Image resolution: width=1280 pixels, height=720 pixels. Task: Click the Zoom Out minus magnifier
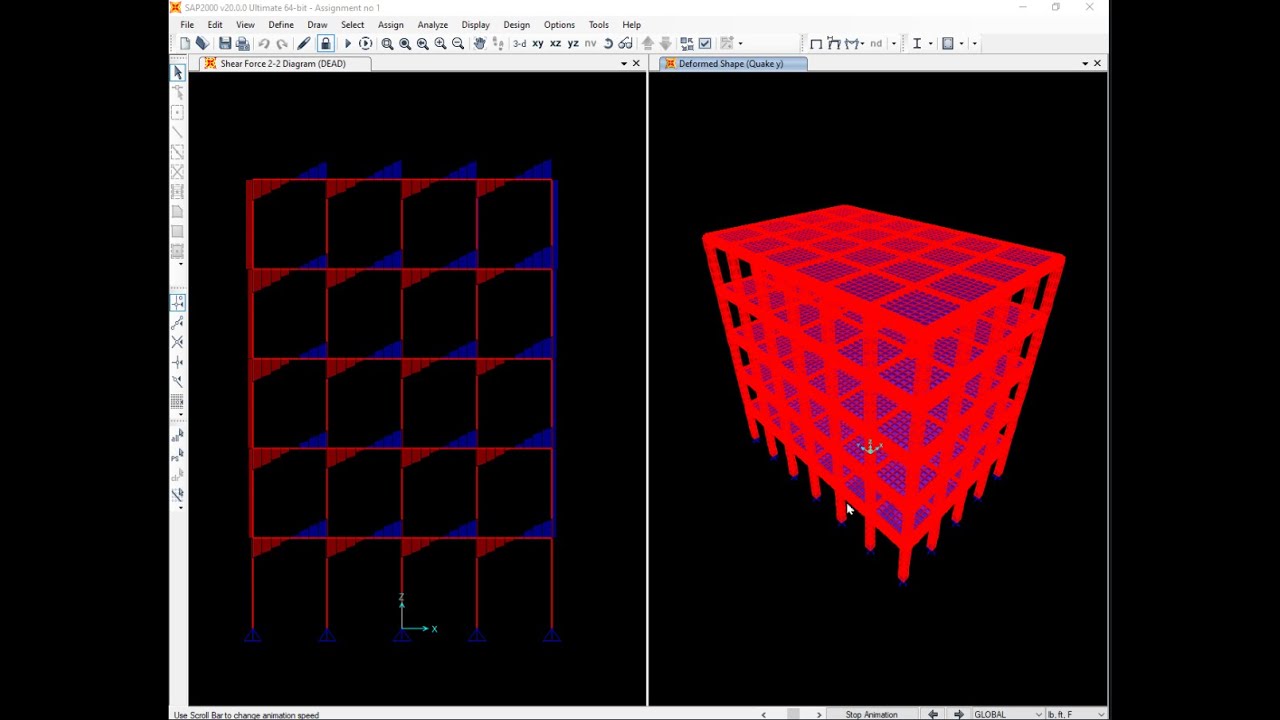coord(458,43)
